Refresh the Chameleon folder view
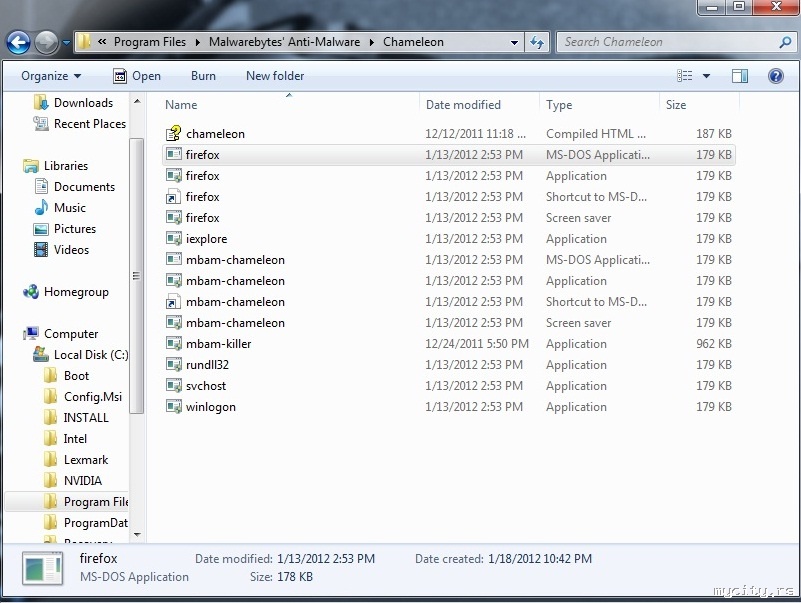801x603 pixels. [x=537, y=42]
